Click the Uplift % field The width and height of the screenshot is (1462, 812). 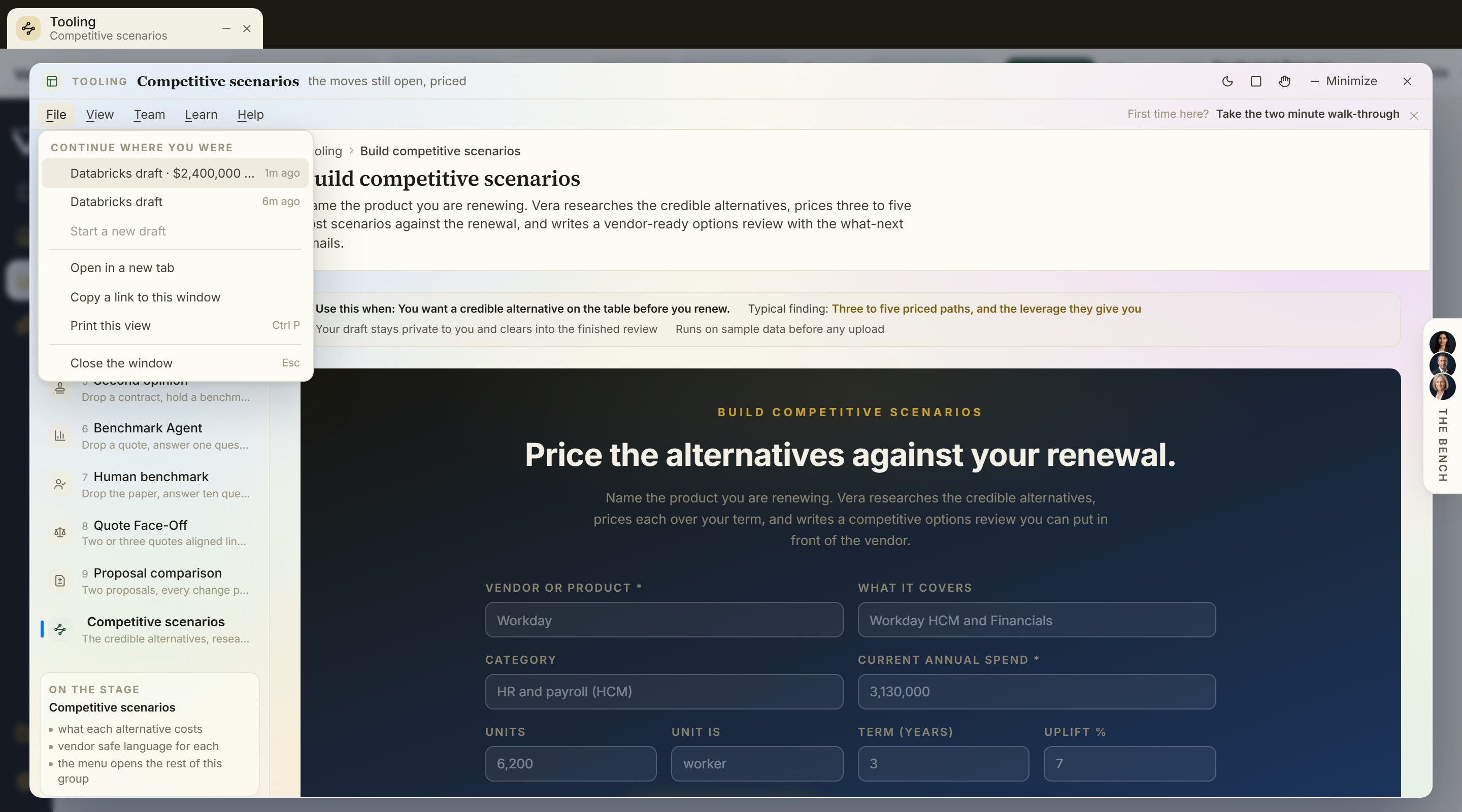(x=1129, y=764)
